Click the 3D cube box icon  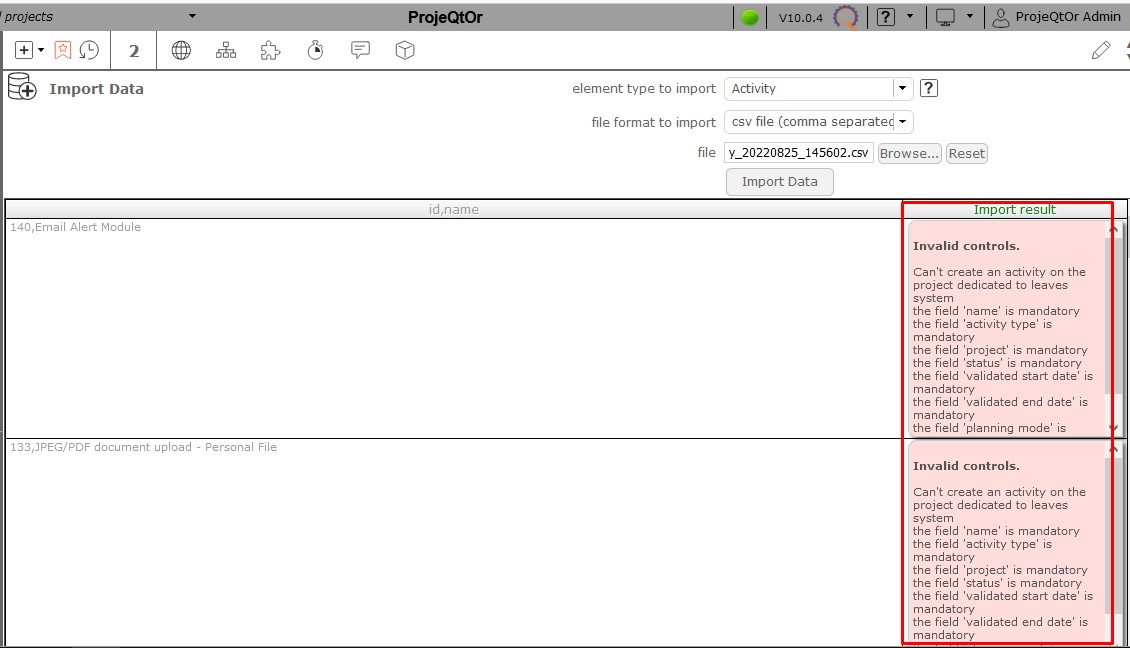tap(405, 50)
